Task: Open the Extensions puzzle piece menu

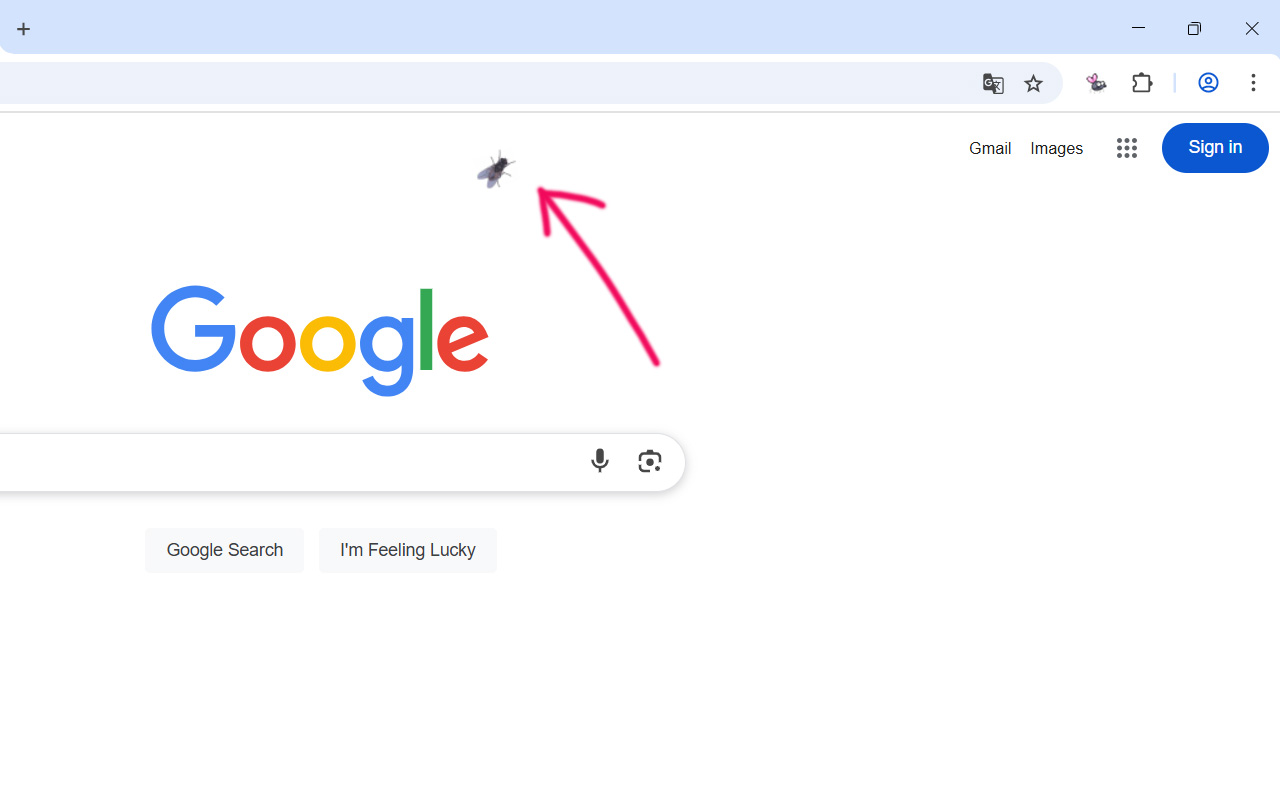Action: [x=1142, y=83]
